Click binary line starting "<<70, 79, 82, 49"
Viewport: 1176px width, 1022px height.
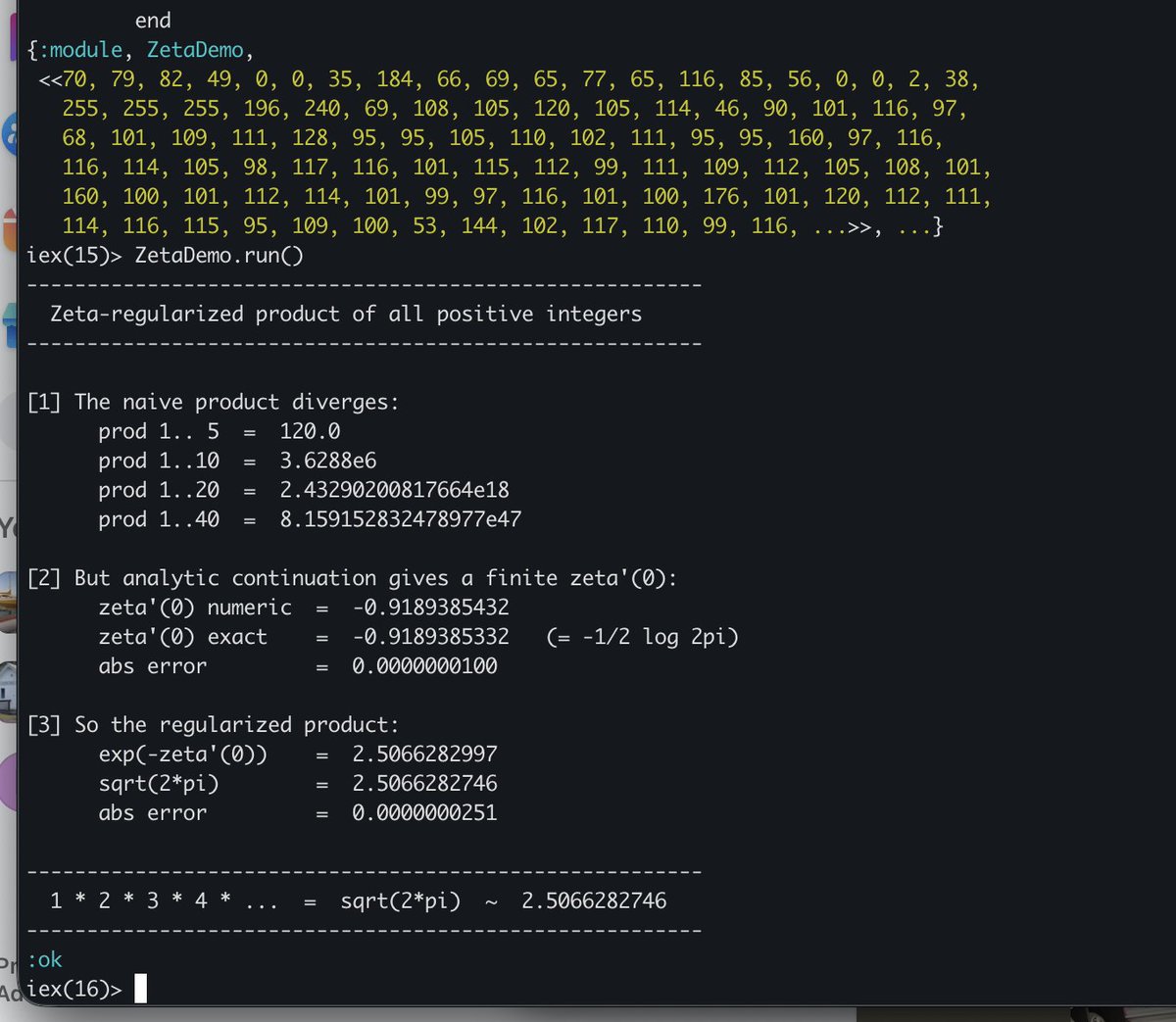[x=509, y=79]
